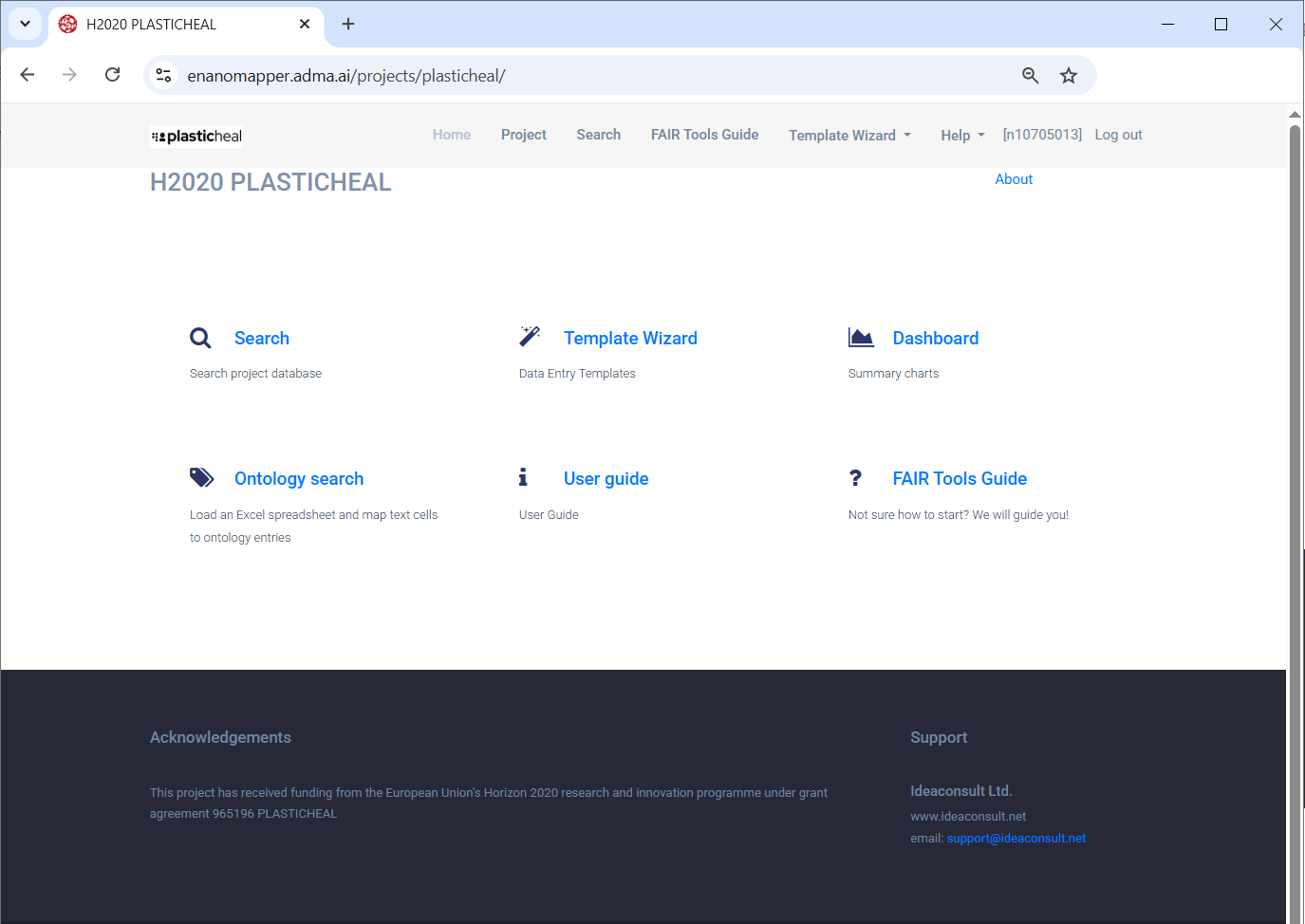
Task: Click the plasticheal logo in navbar
Action: click(197, 136)
